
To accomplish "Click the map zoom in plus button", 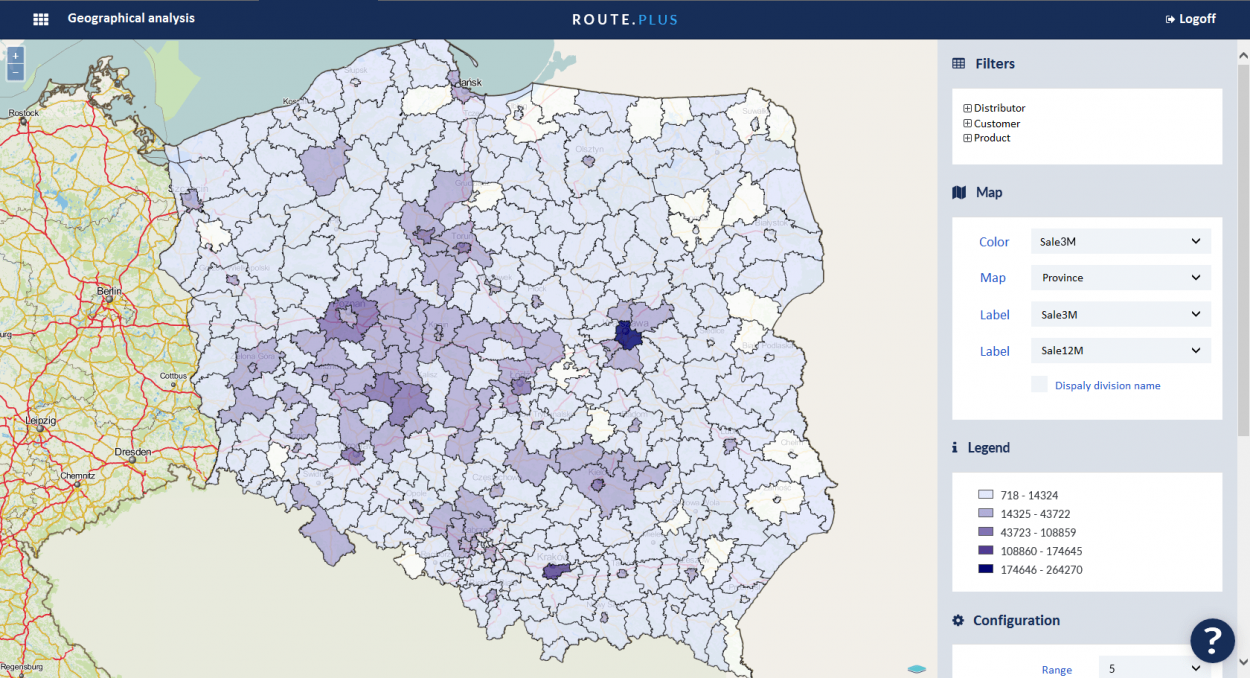I will 15,56.
